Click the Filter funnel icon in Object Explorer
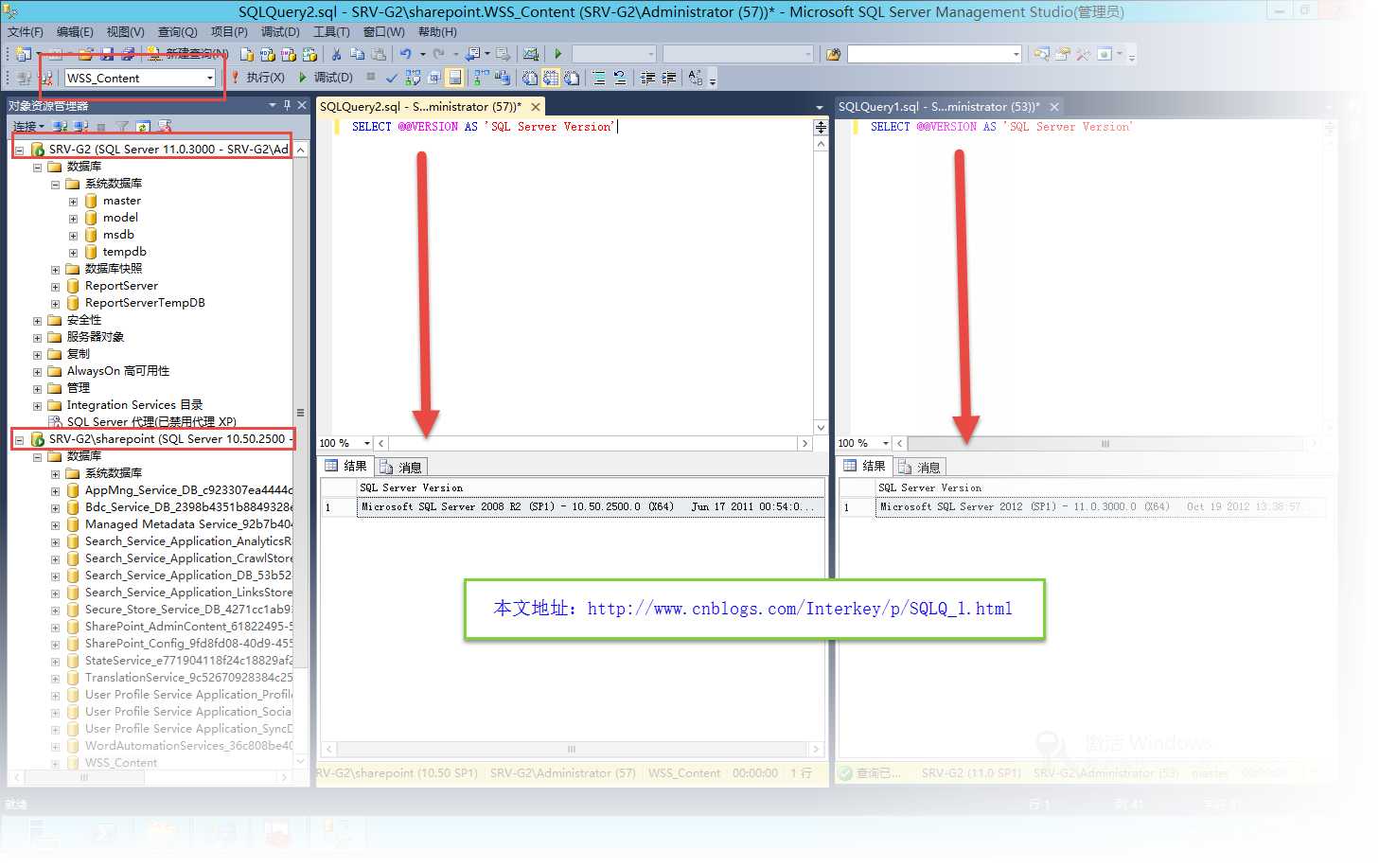The width and height of the screenshot is (1379, 868). click(x=122, y=126)
